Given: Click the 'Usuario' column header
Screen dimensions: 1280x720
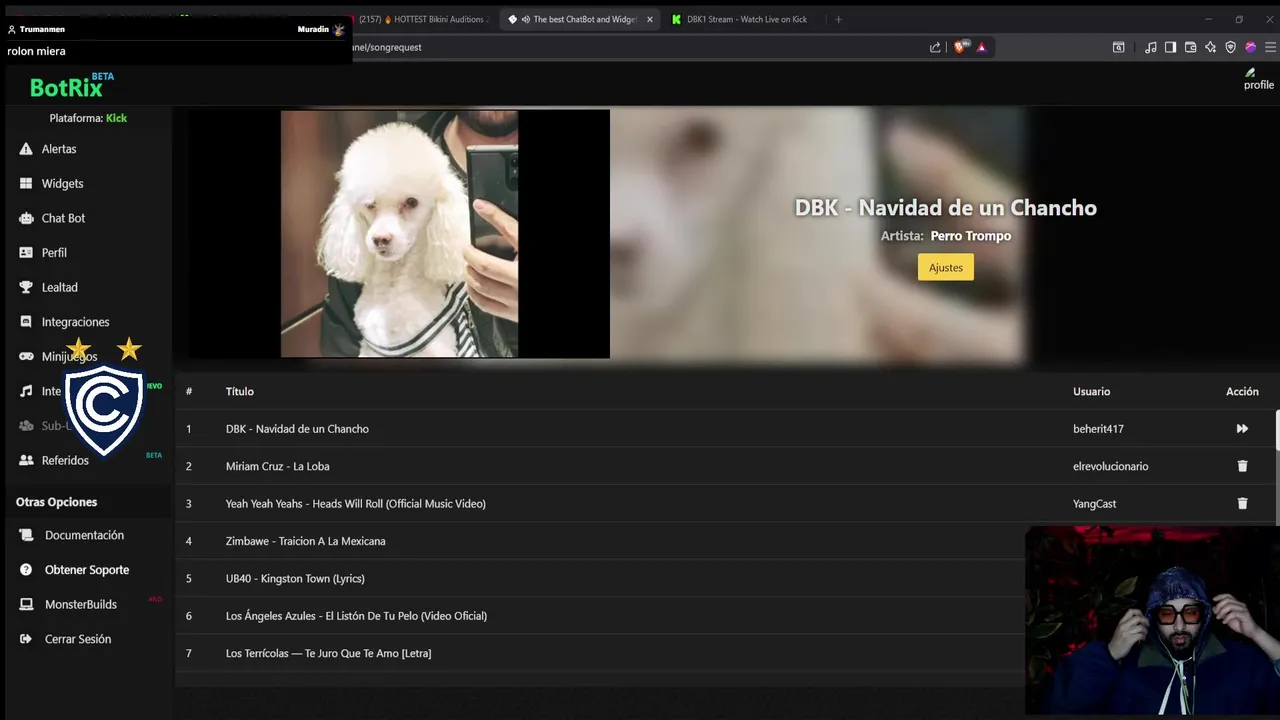Looking at the screenshot, I should coord(1091,391).
